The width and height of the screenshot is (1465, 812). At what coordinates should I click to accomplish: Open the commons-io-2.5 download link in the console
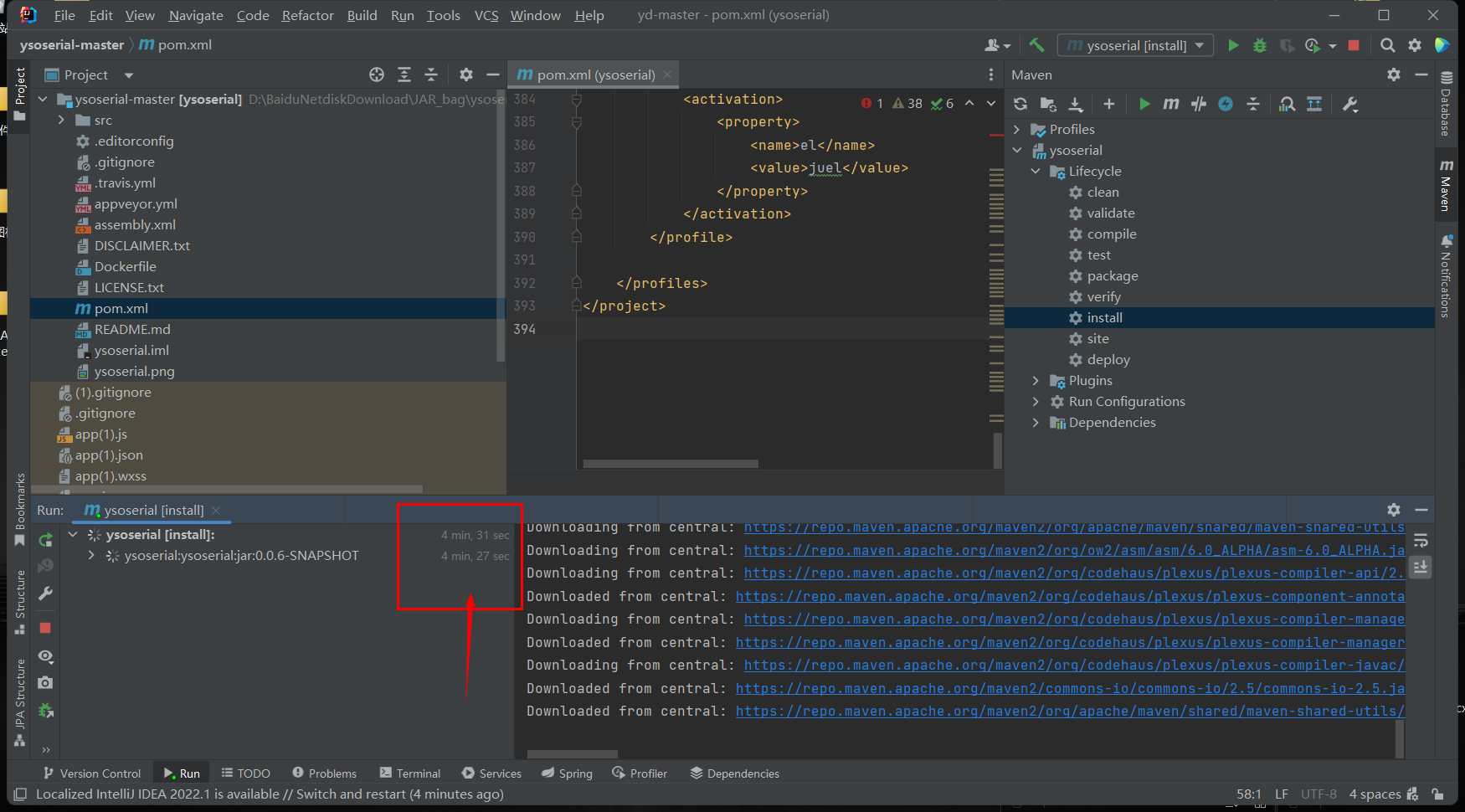(x=1070, y=689)
